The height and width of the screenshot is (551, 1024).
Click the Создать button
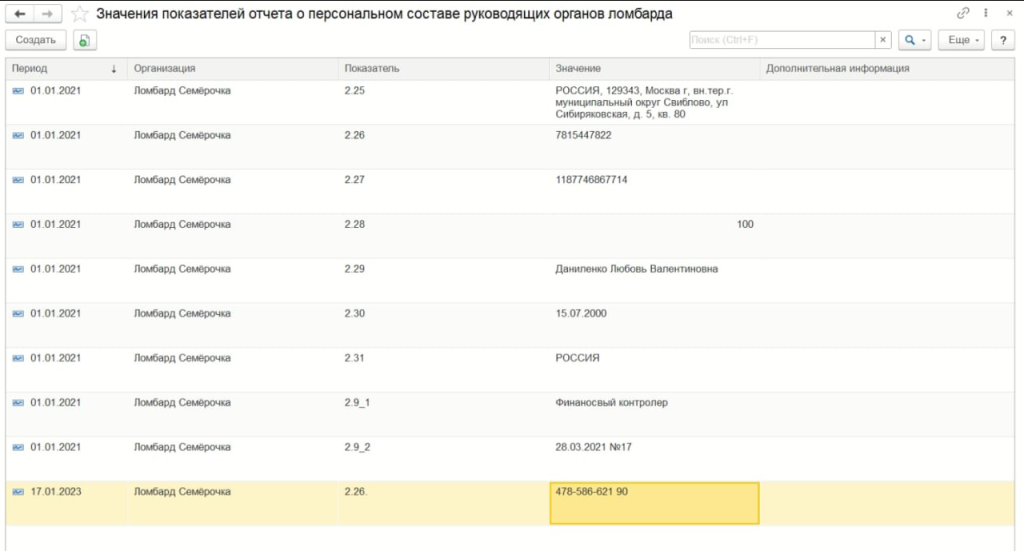click(x=36, y=40)
